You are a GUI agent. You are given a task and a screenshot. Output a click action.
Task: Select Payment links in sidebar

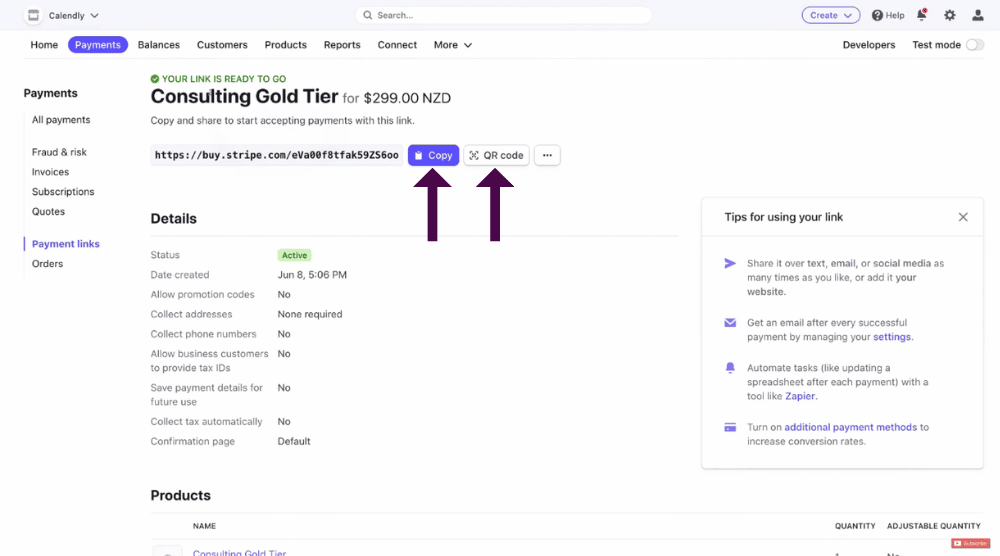coord(66,244)
